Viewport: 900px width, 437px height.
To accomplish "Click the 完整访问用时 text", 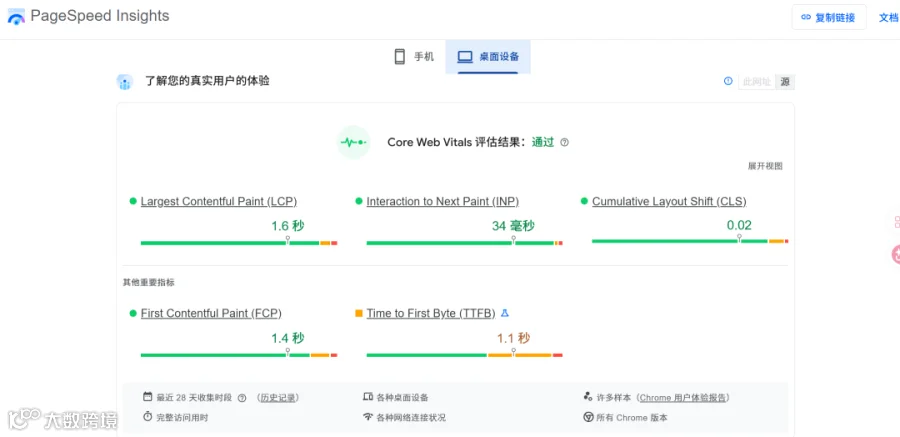I will click(x=183, y=417).
